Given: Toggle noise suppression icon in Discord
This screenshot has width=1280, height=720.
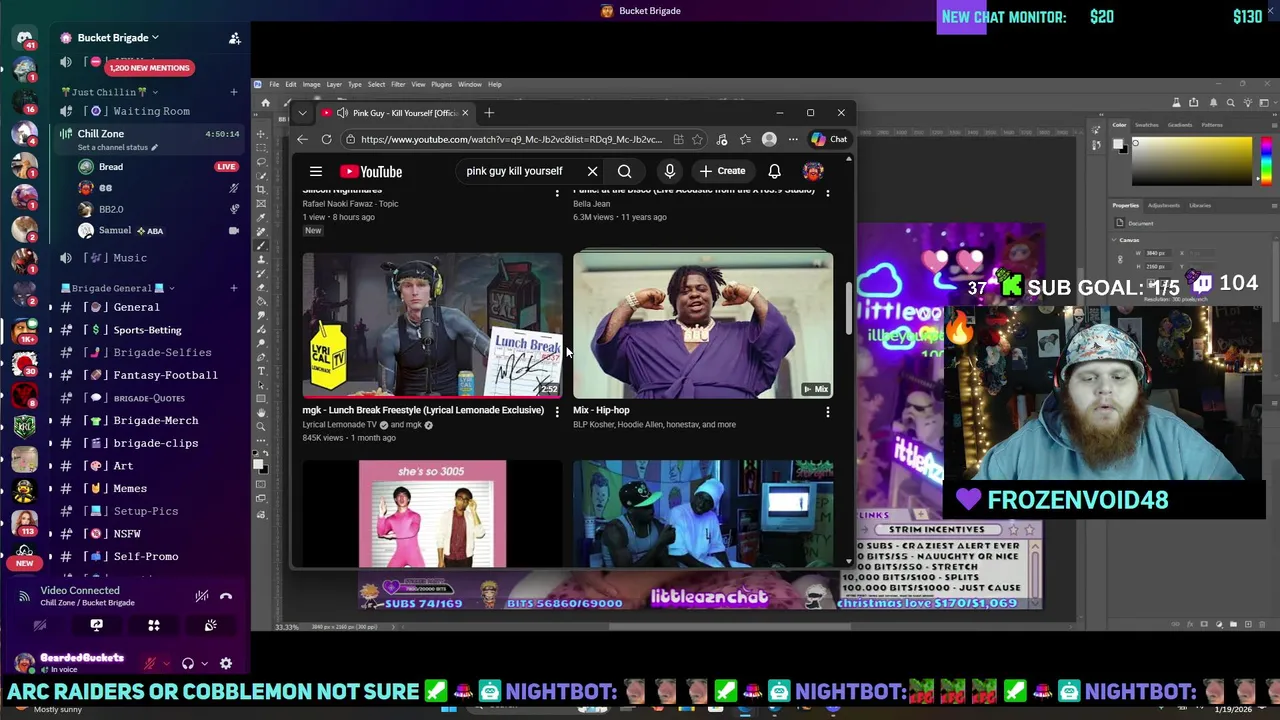Looking at the screenshot, I should click(202, 596).
